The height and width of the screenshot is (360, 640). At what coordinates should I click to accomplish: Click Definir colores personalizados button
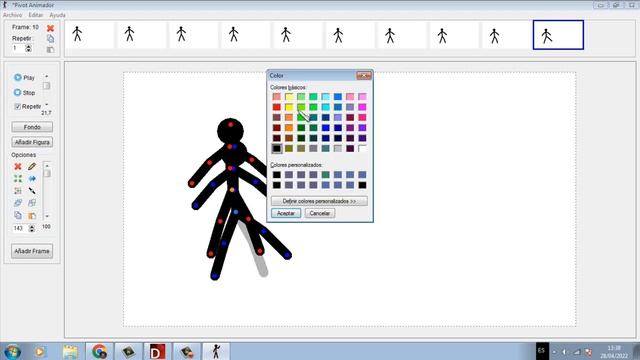319,201
